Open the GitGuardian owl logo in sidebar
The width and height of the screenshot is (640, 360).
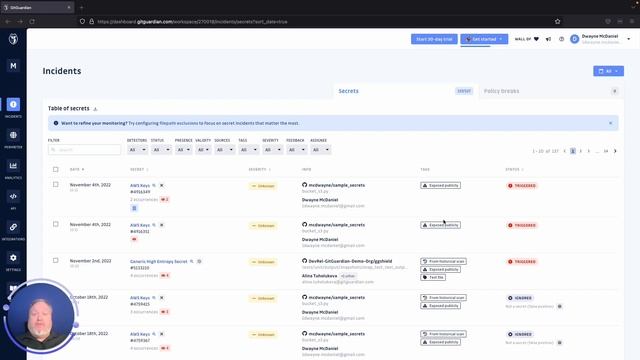tap(13, 39)
